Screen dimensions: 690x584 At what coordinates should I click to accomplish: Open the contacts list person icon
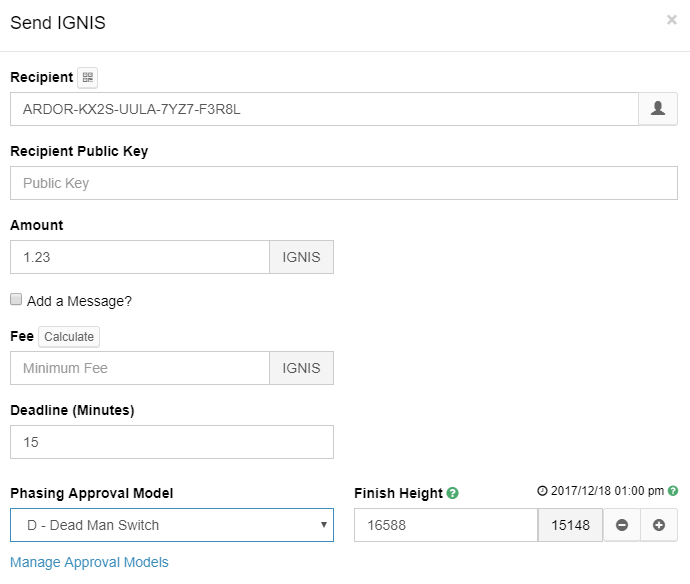(x=658, y=109)
